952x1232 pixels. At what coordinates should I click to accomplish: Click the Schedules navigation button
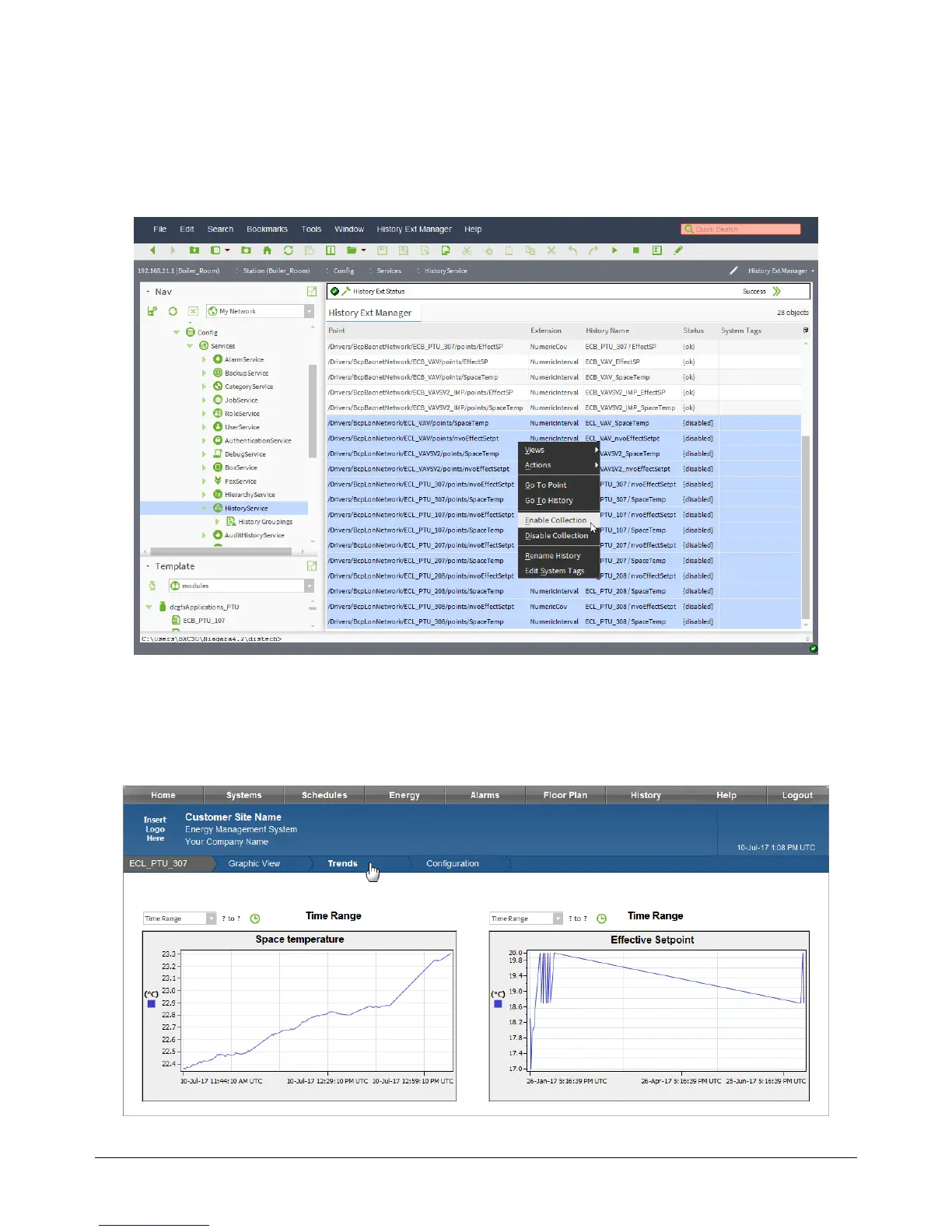tap(324, 795)
